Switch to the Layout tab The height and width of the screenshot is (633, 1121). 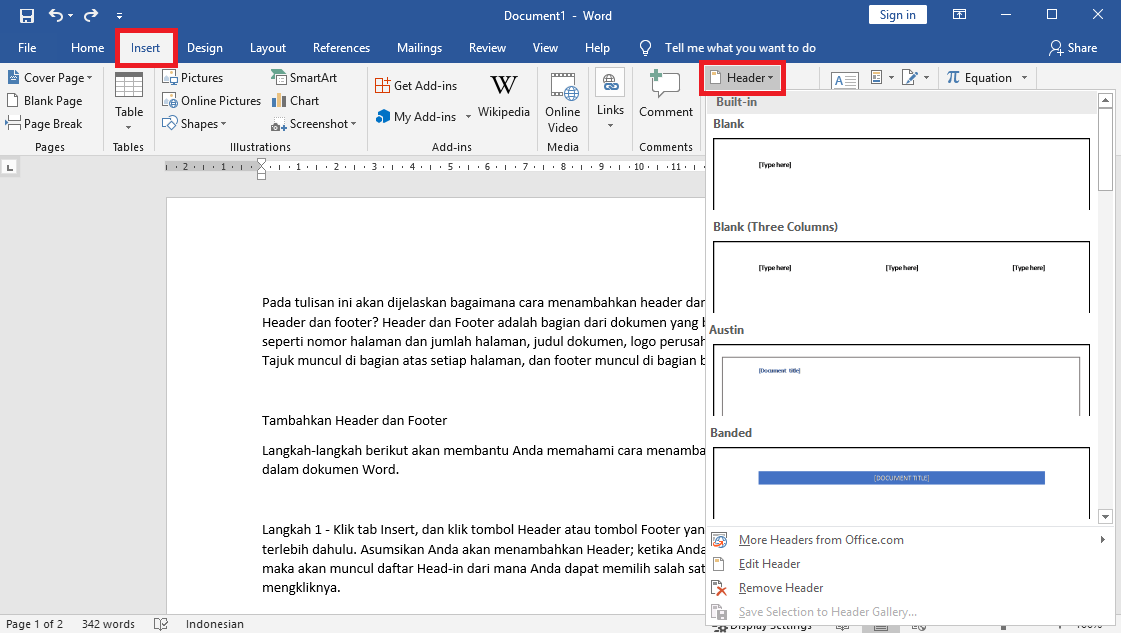[x=267, y=48]
